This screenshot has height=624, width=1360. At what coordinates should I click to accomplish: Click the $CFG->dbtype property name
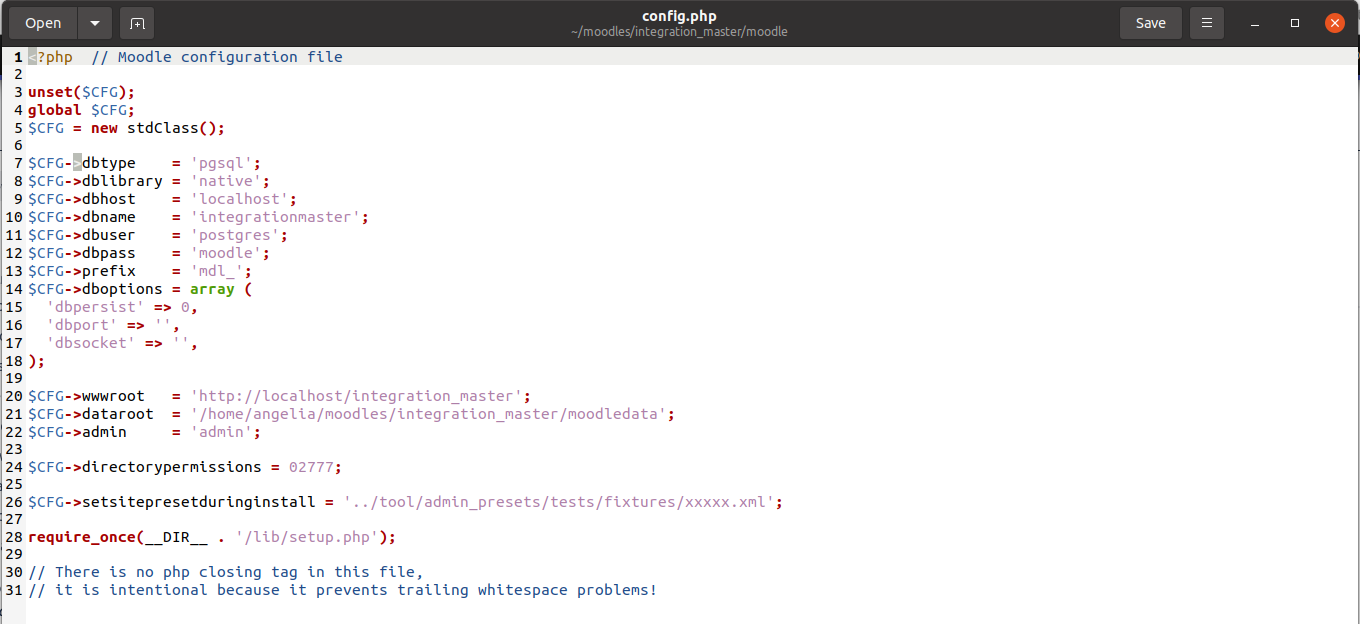(82, 163)
